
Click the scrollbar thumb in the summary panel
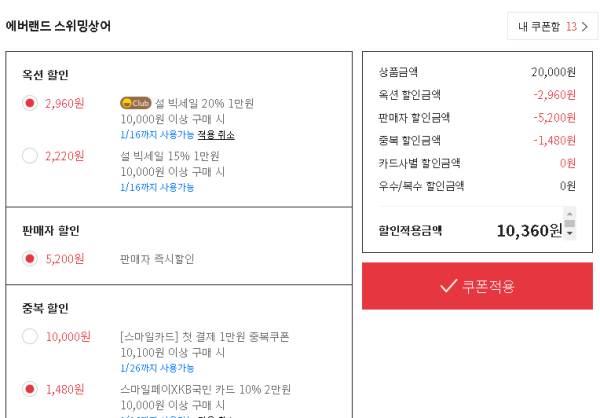pos(569,223)
